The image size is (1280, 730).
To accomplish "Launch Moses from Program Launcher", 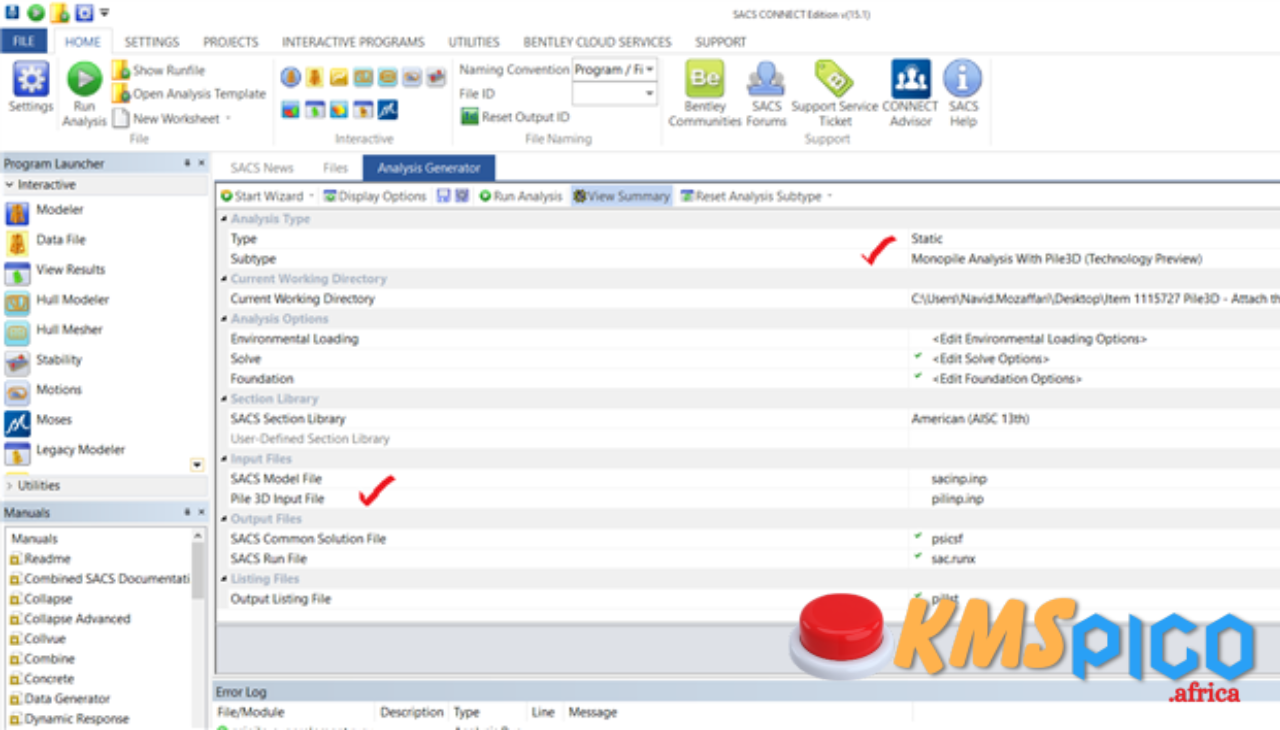I will [x=40, y=421].
